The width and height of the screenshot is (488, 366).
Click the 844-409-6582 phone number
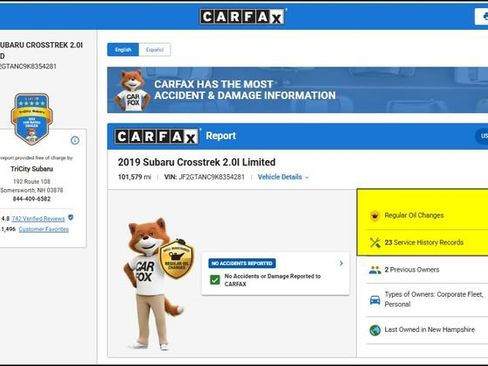click(32, 199)
